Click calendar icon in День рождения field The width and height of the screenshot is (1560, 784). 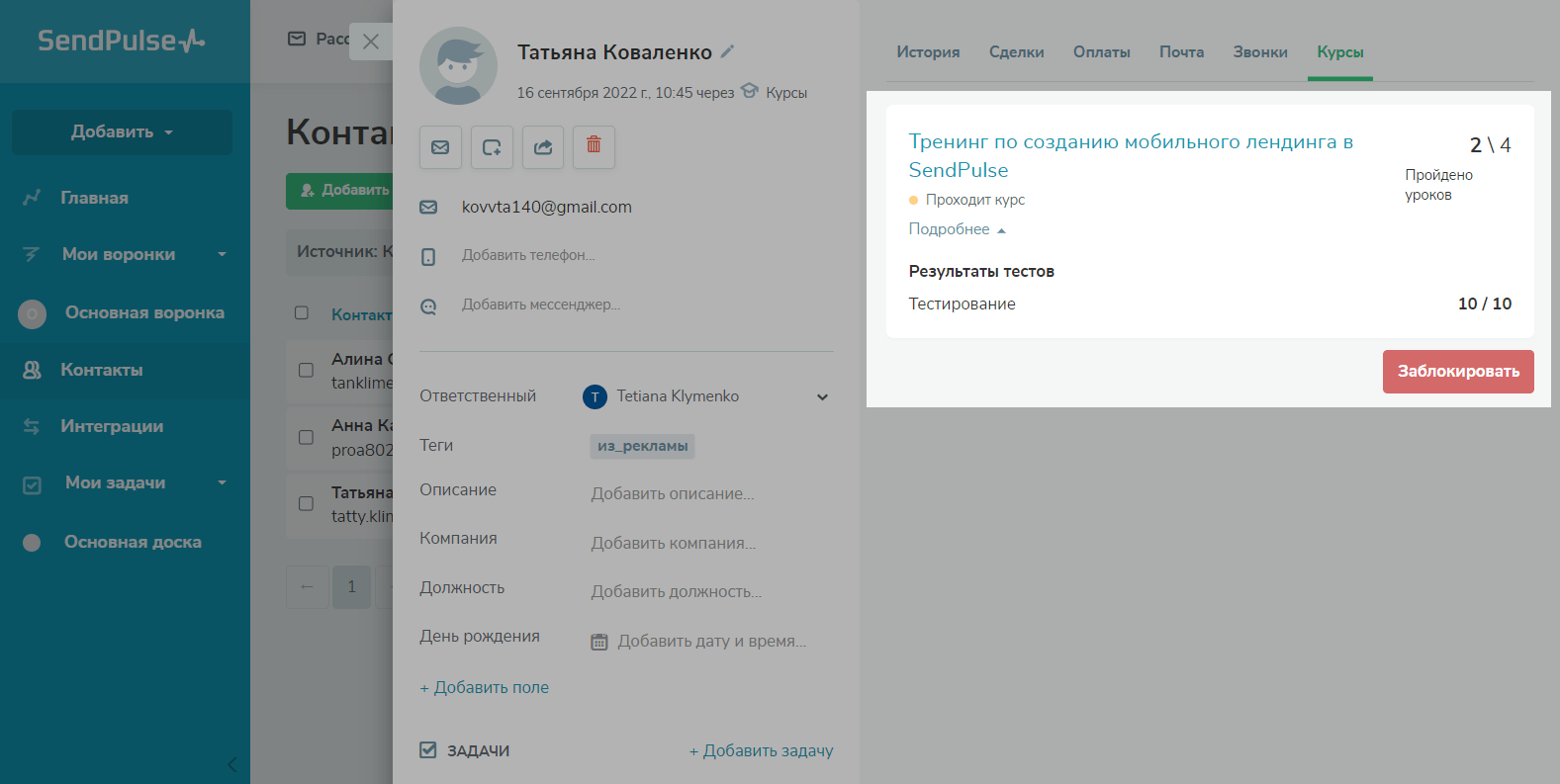click(x=599, y=642)
